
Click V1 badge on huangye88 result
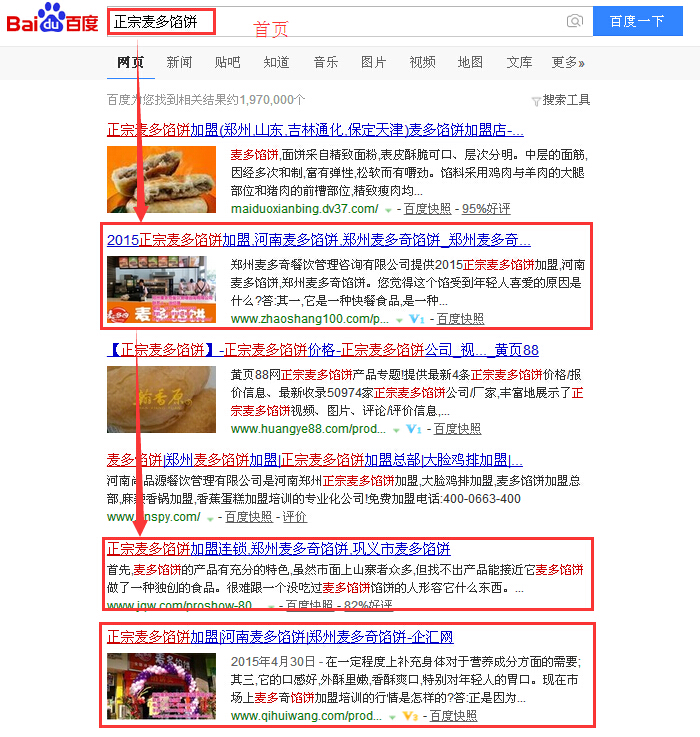pos(414,429)
